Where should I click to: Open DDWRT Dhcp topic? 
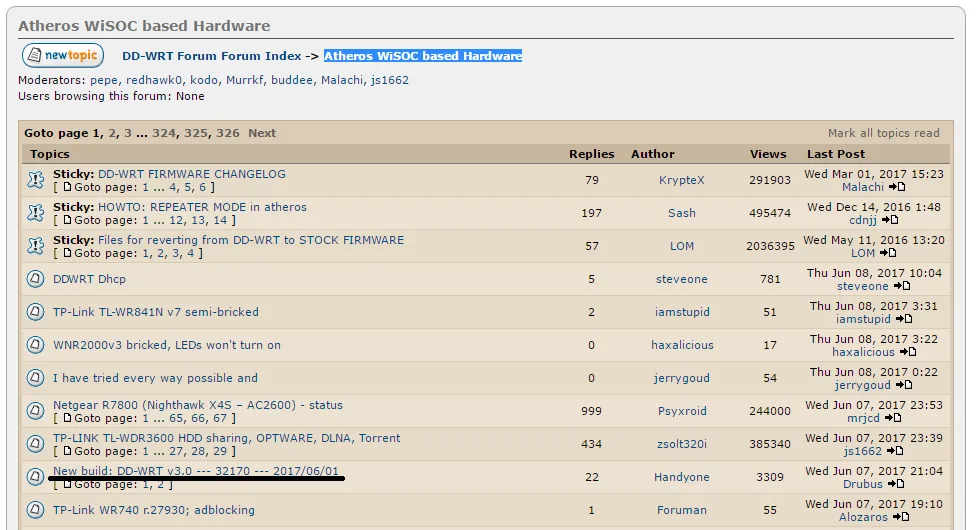[x=89, y=279]
